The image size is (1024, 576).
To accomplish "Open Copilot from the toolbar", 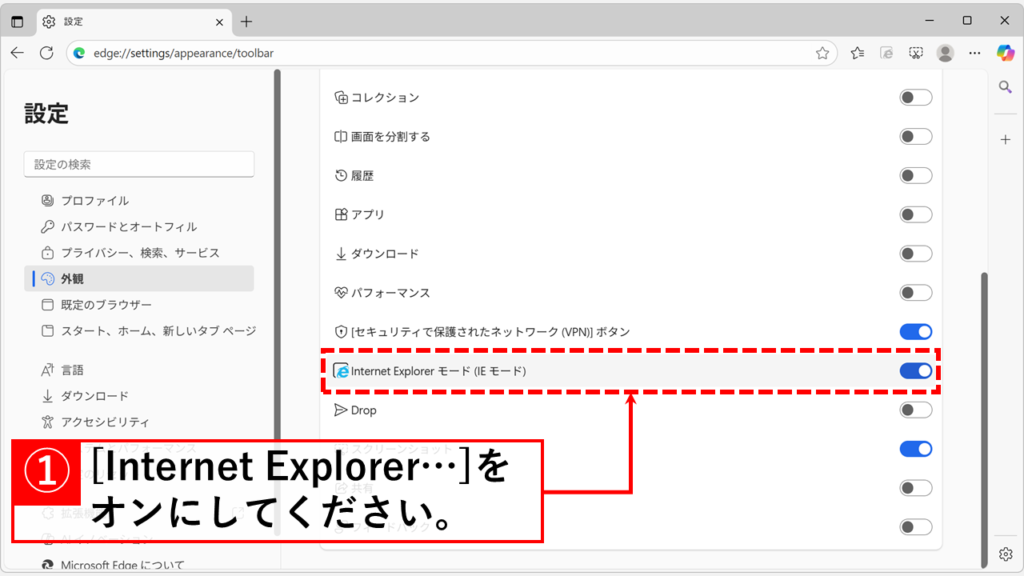I will click(x=1005, y=53).
